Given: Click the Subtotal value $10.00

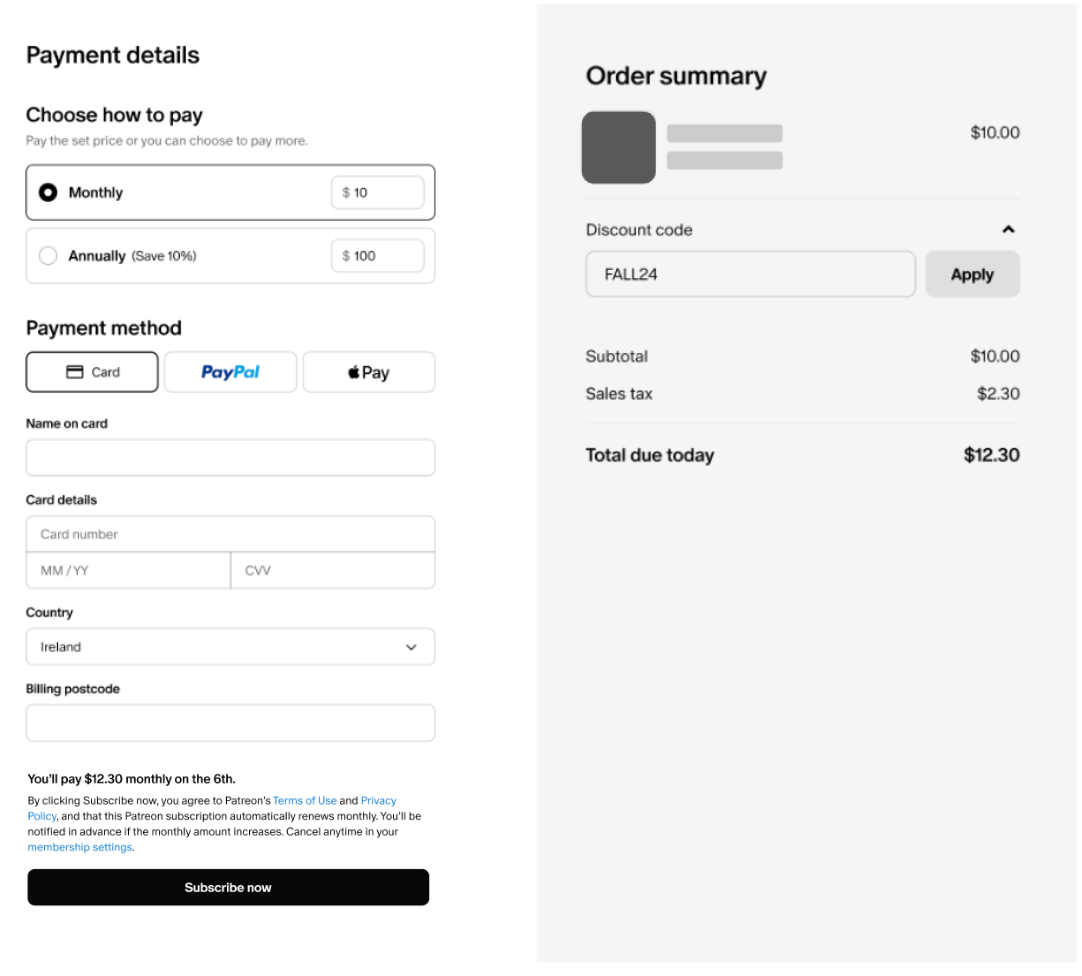Looking at the screenshot, I should [995, 357].
